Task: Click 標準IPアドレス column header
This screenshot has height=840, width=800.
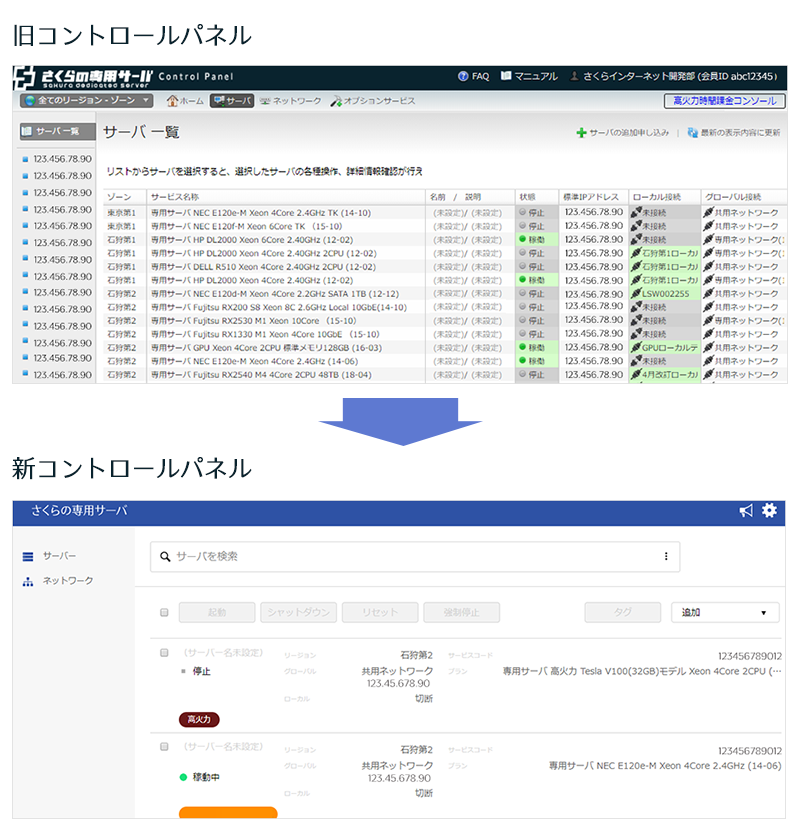Action: pos(591,197)
